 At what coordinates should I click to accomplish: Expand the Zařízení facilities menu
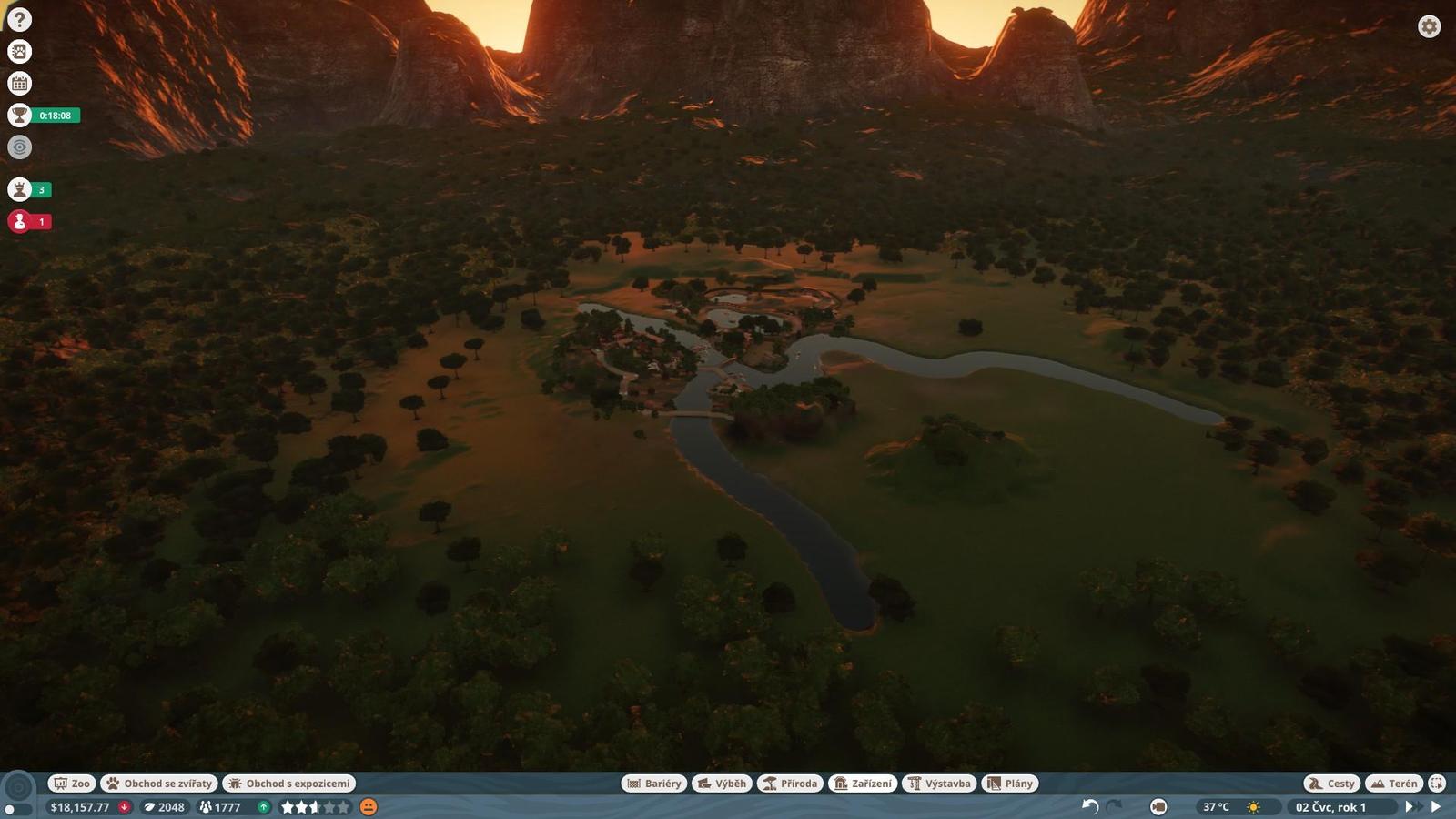(863, 784)
